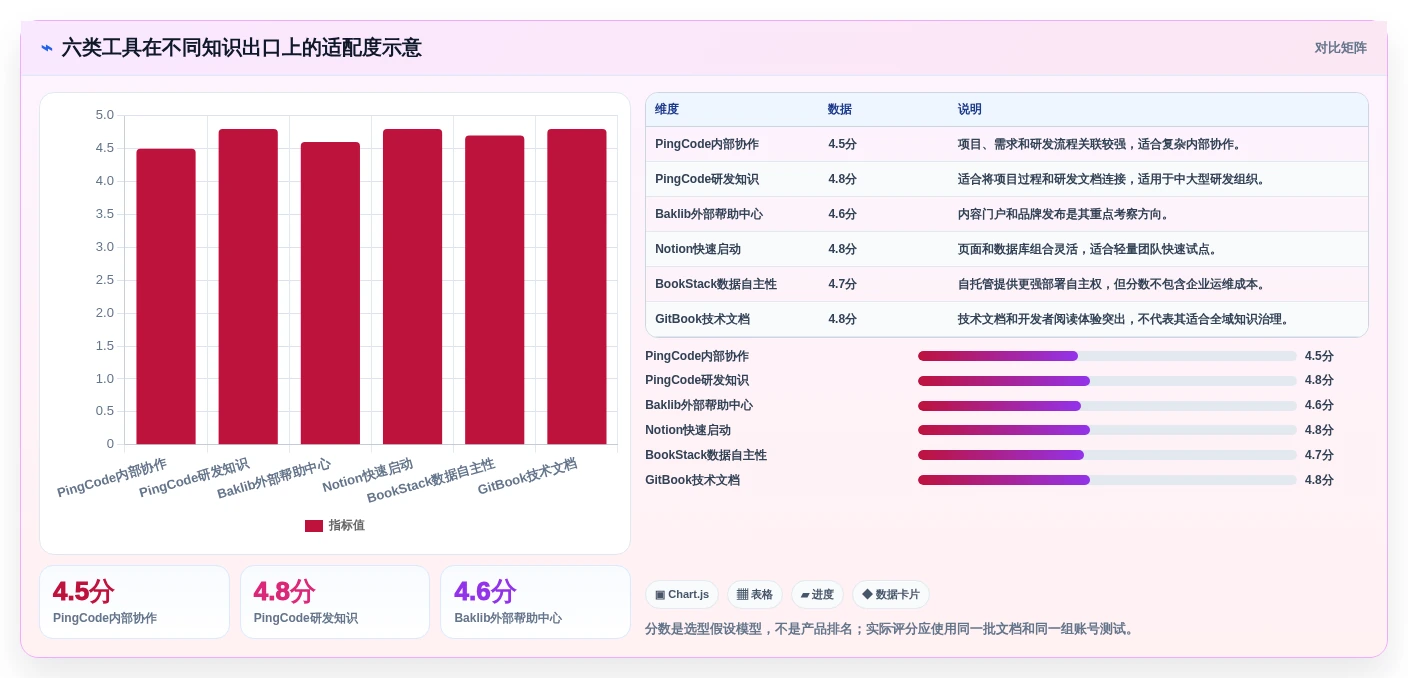Click the GitBook技术文档 progress bar
This screenshot has height=678, width=1408.
(x=1107, y=480)
